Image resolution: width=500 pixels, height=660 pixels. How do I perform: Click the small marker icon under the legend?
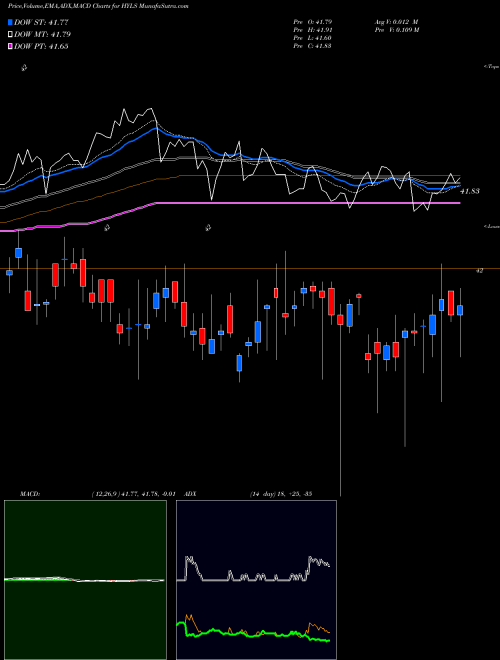[24, 67]
